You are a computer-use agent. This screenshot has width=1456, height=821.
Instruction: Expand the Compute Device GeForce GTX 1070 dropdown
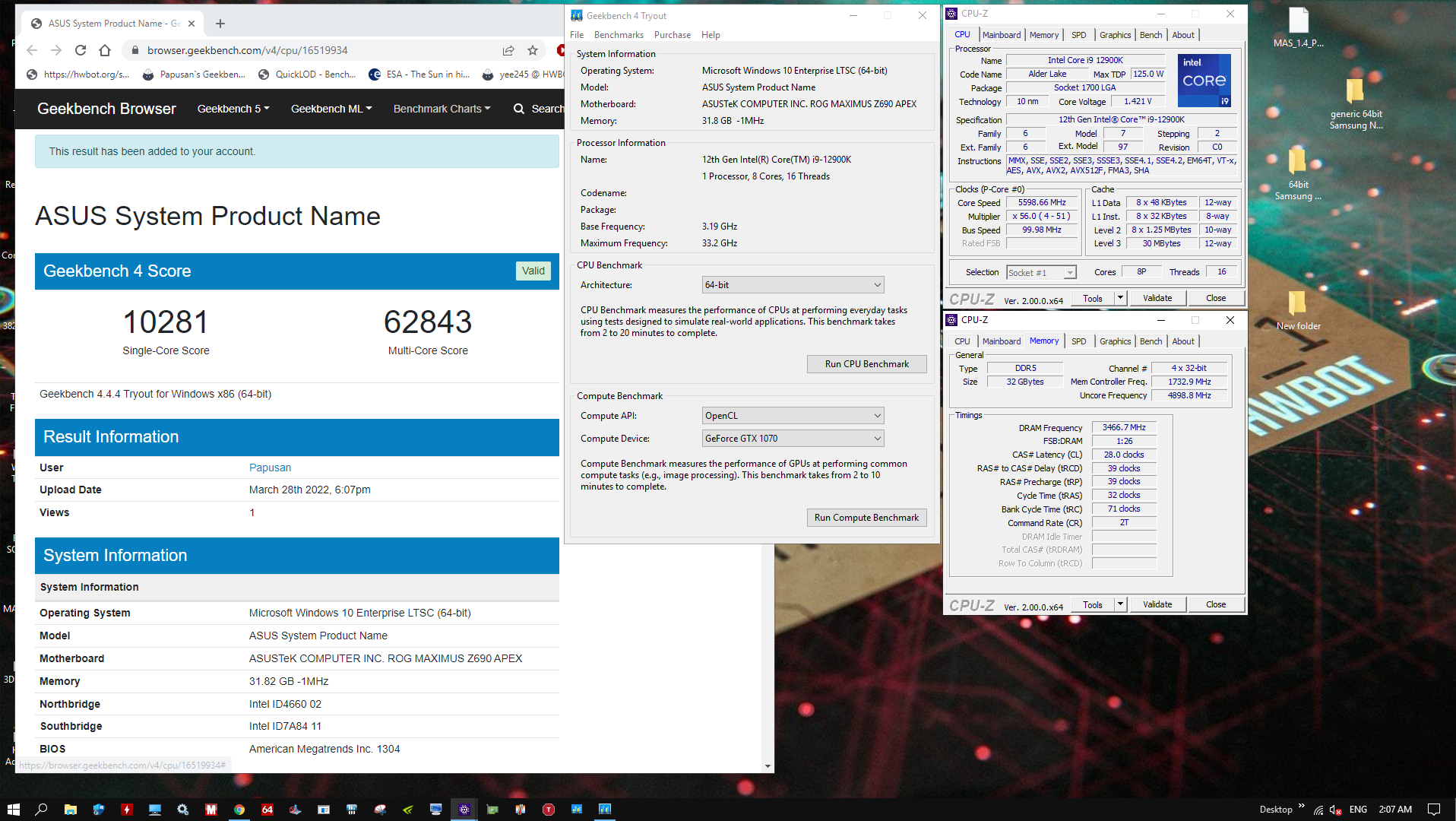pyautogui.click(x=793, y=439)
